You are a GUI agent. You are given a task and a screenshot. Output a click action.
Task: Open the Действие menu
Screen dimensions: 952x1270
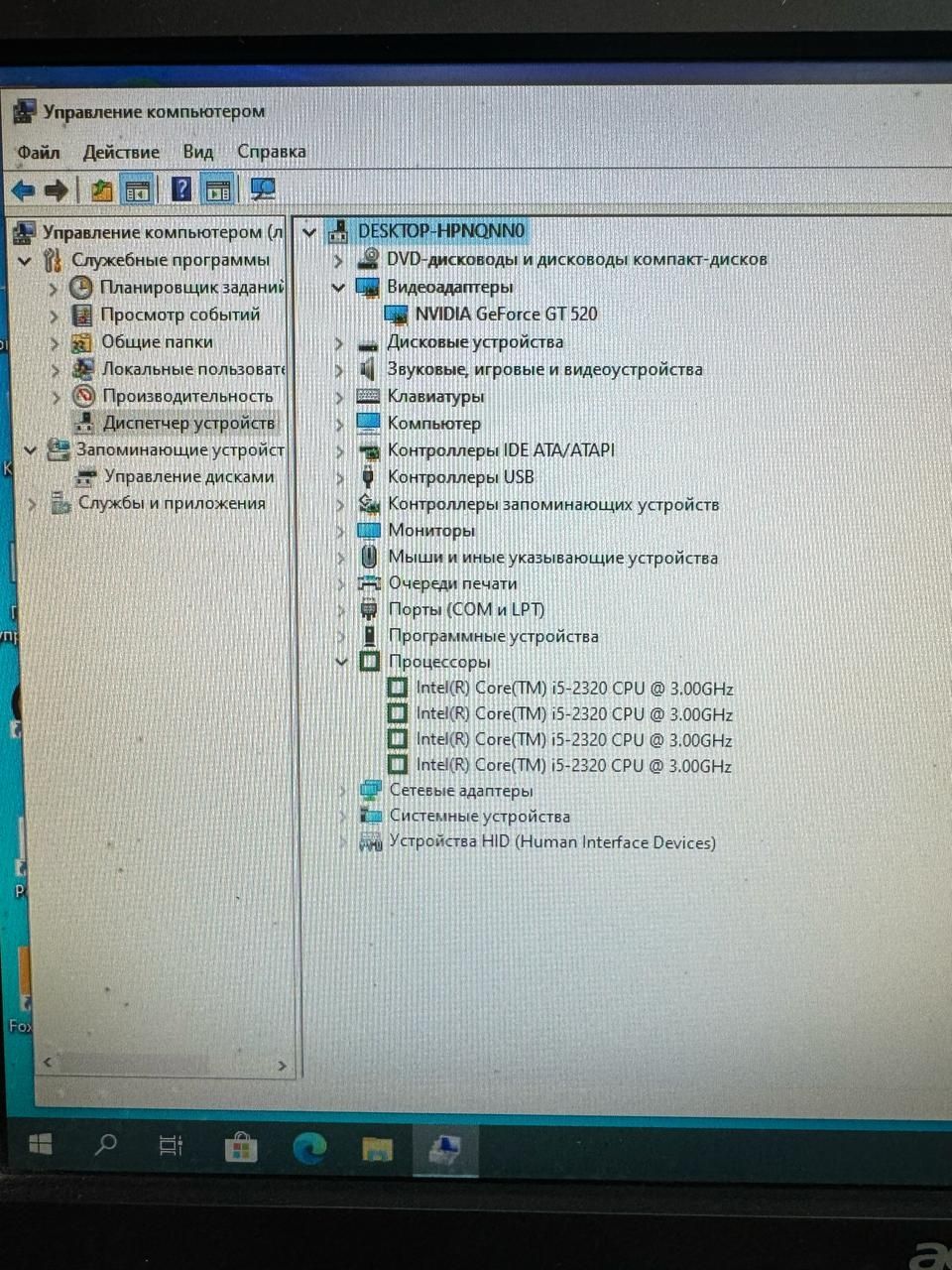[121, 152]
